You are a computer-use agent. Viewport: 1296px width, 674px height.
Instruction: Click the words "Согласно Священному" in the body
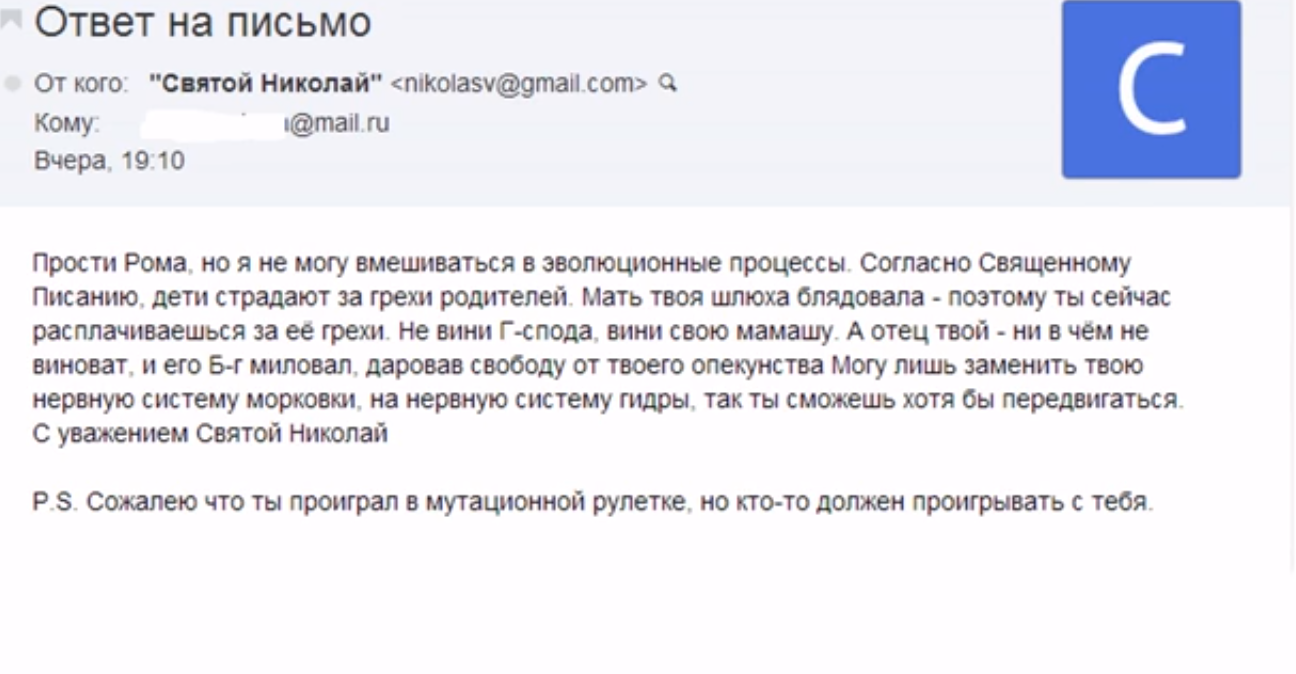point(996,264)
